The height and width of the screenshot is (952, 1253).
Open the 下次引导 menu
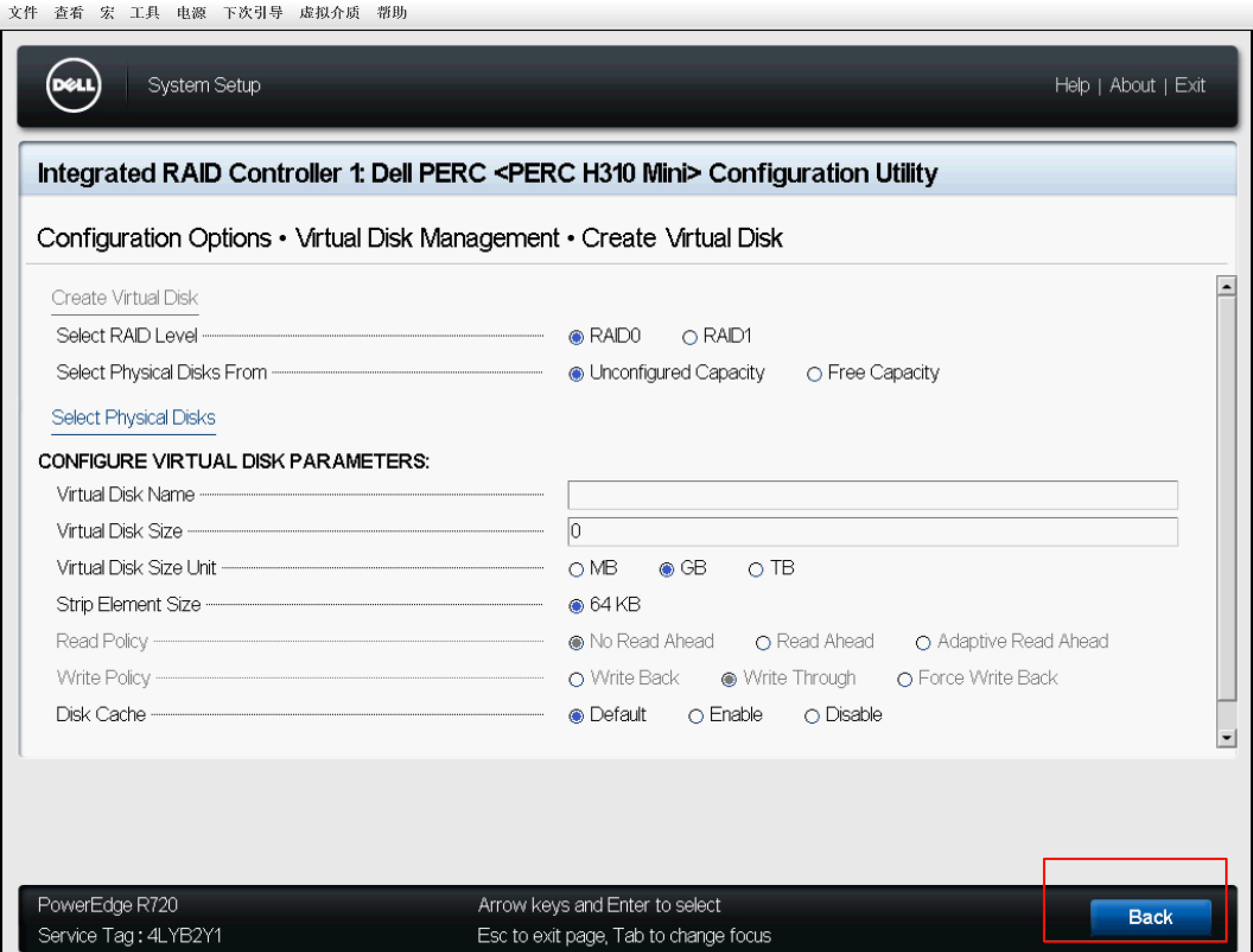click(x=253, y=12)
